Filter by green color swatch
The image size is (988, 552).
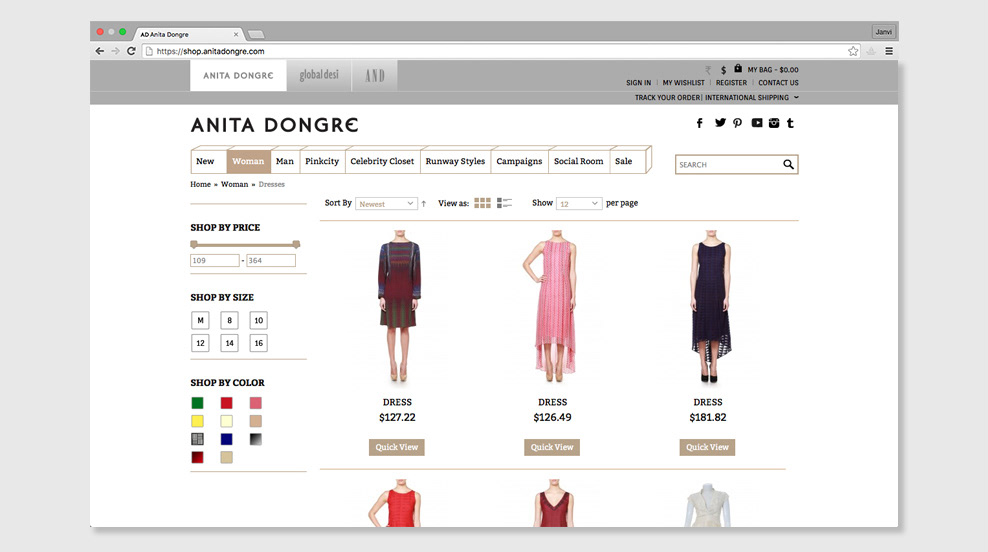(x=197, y=403)
